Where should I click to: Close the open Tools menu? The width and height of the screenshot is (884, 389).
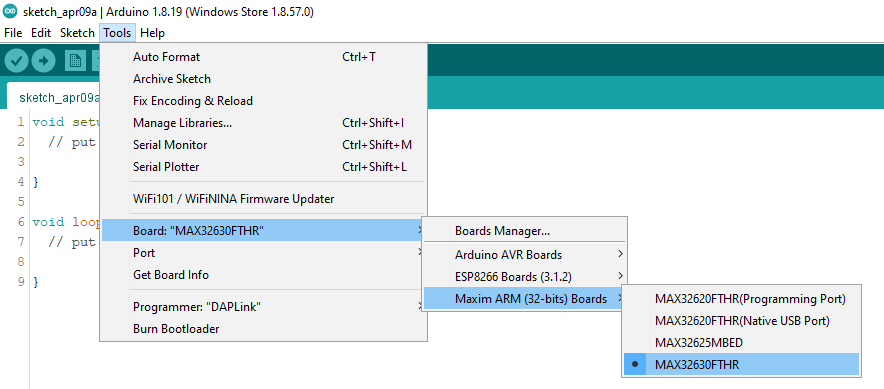click(x=117, y=33)
